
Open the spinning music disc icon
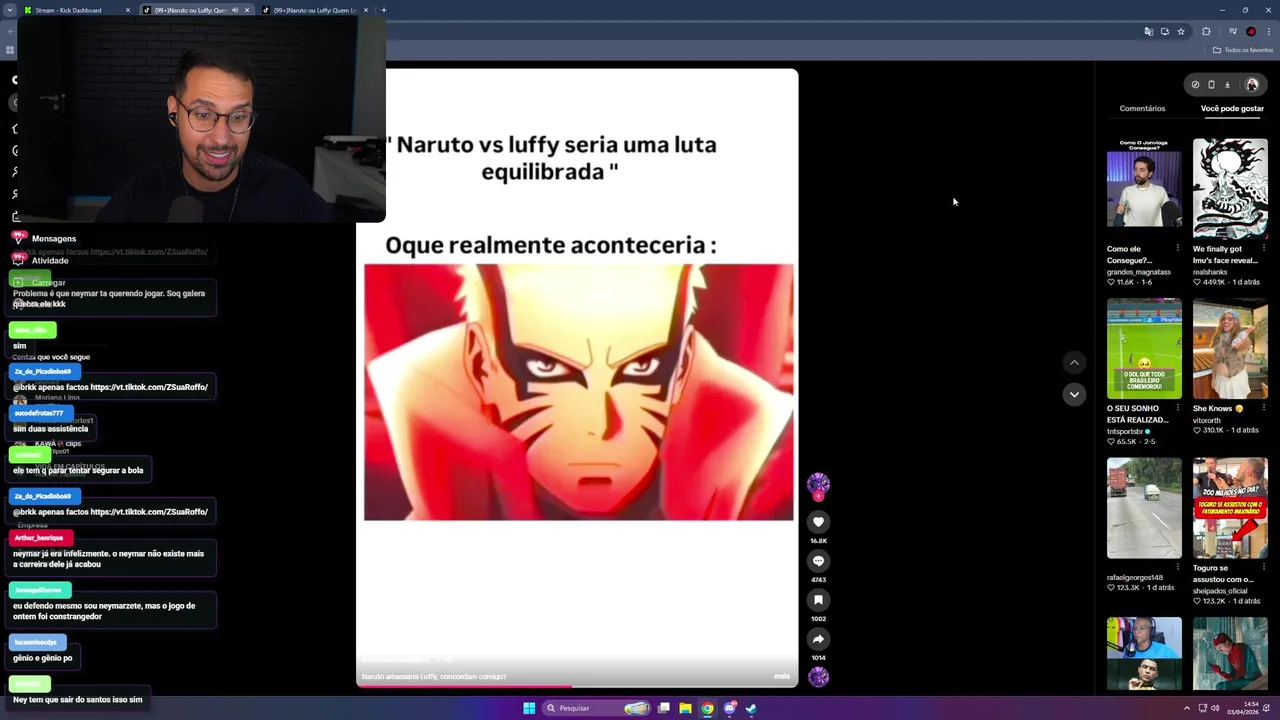point(818,677)
